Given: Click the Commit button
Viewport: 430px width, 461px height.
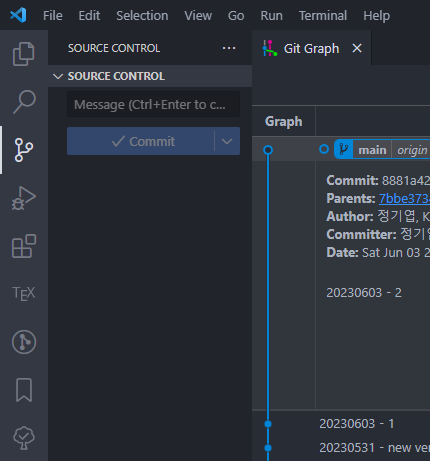Looking at the screenshot, I should click(x=141, y=141).
